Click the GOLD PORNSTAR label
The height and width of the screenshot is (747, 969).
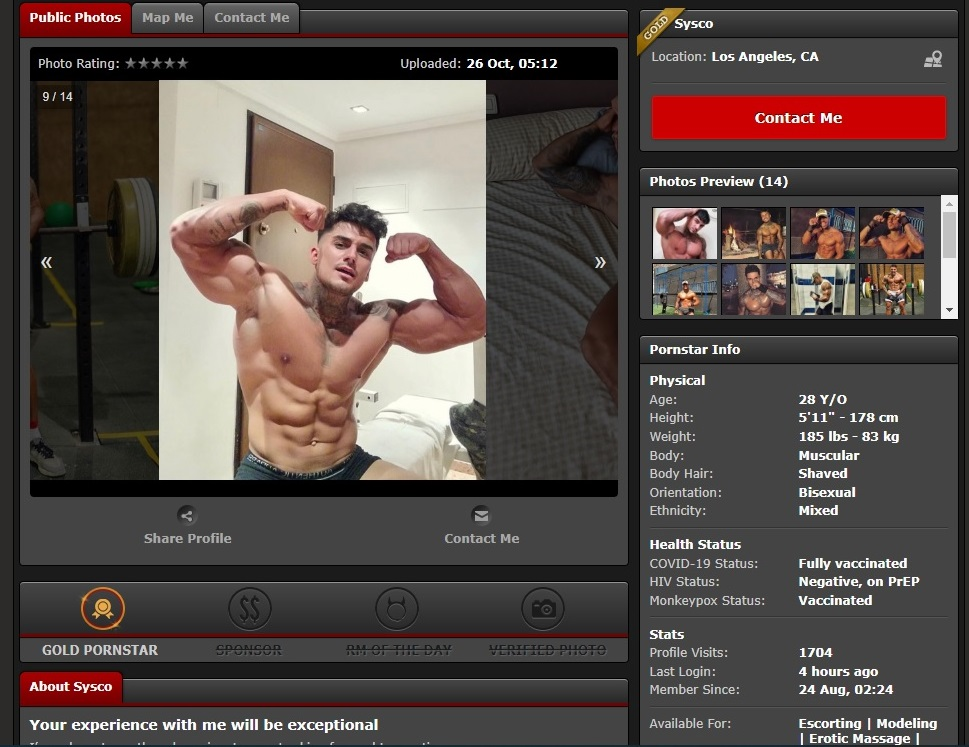[100, 650]
